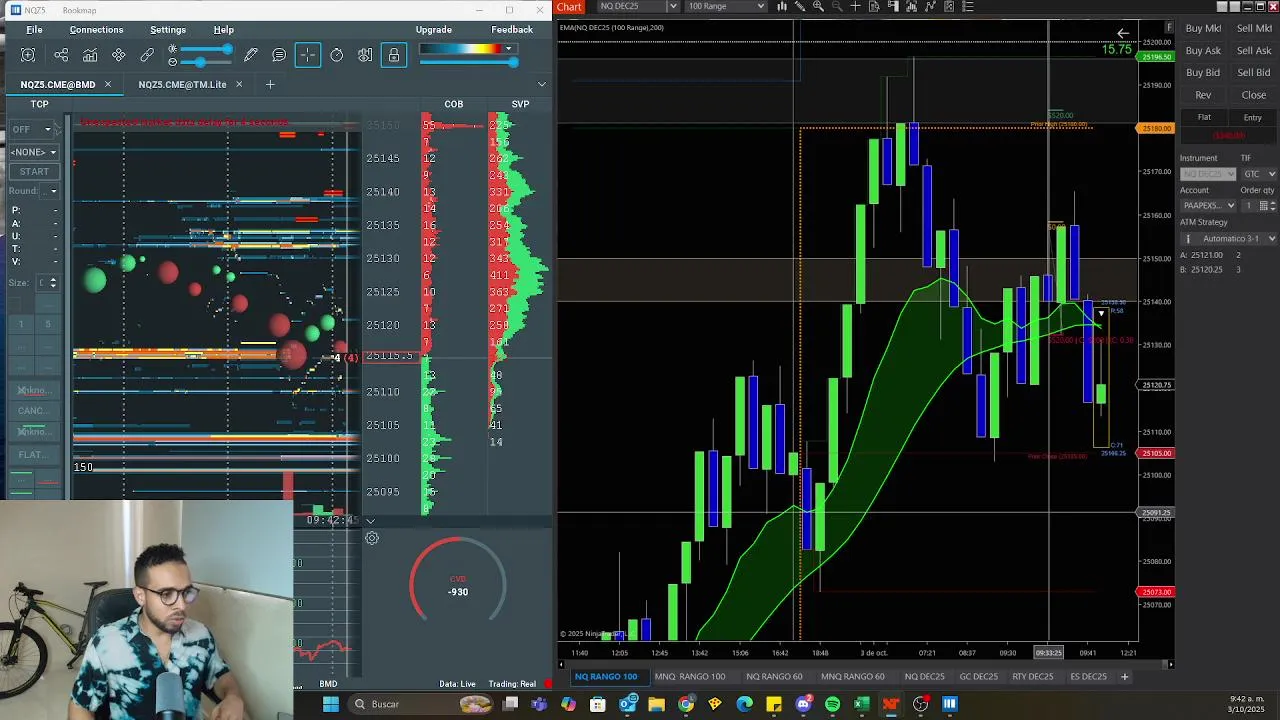Toggle the eye visibility icon in Bookmap toolbar
Screen dimensions: 1280x720
pyautogui.click(x=365, y=56)
